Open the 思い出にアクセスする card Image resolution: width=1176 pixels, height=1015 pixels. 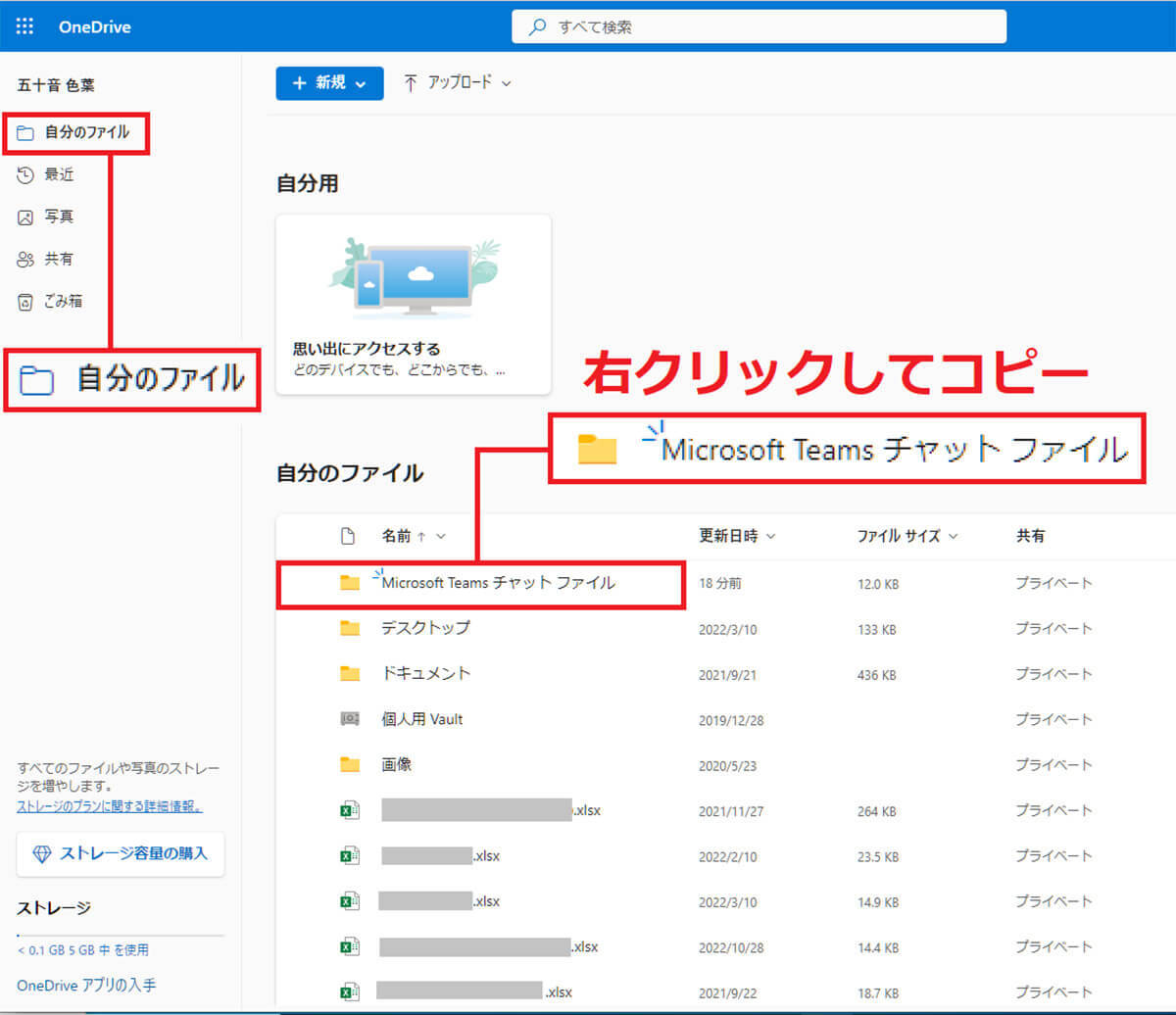(414, 305)
